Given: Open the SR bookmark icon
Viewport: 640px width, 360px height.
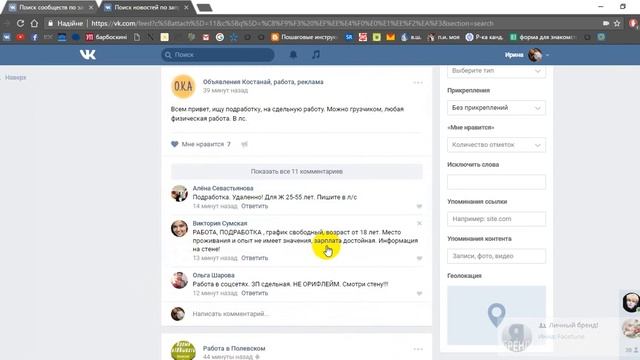Looking at the screenshot, I should [x=349, y=37].
